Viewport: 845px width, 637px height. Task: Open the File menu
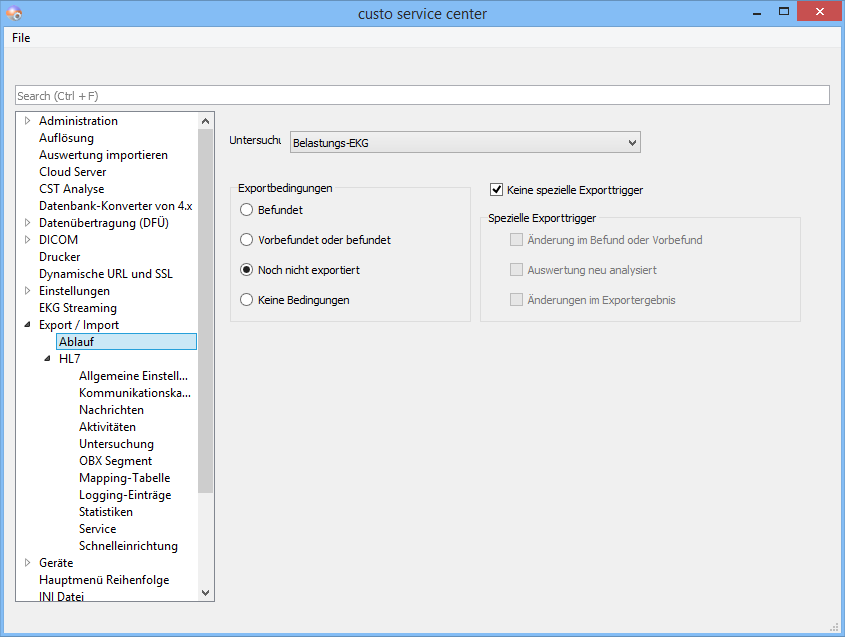tap(21, 38)
